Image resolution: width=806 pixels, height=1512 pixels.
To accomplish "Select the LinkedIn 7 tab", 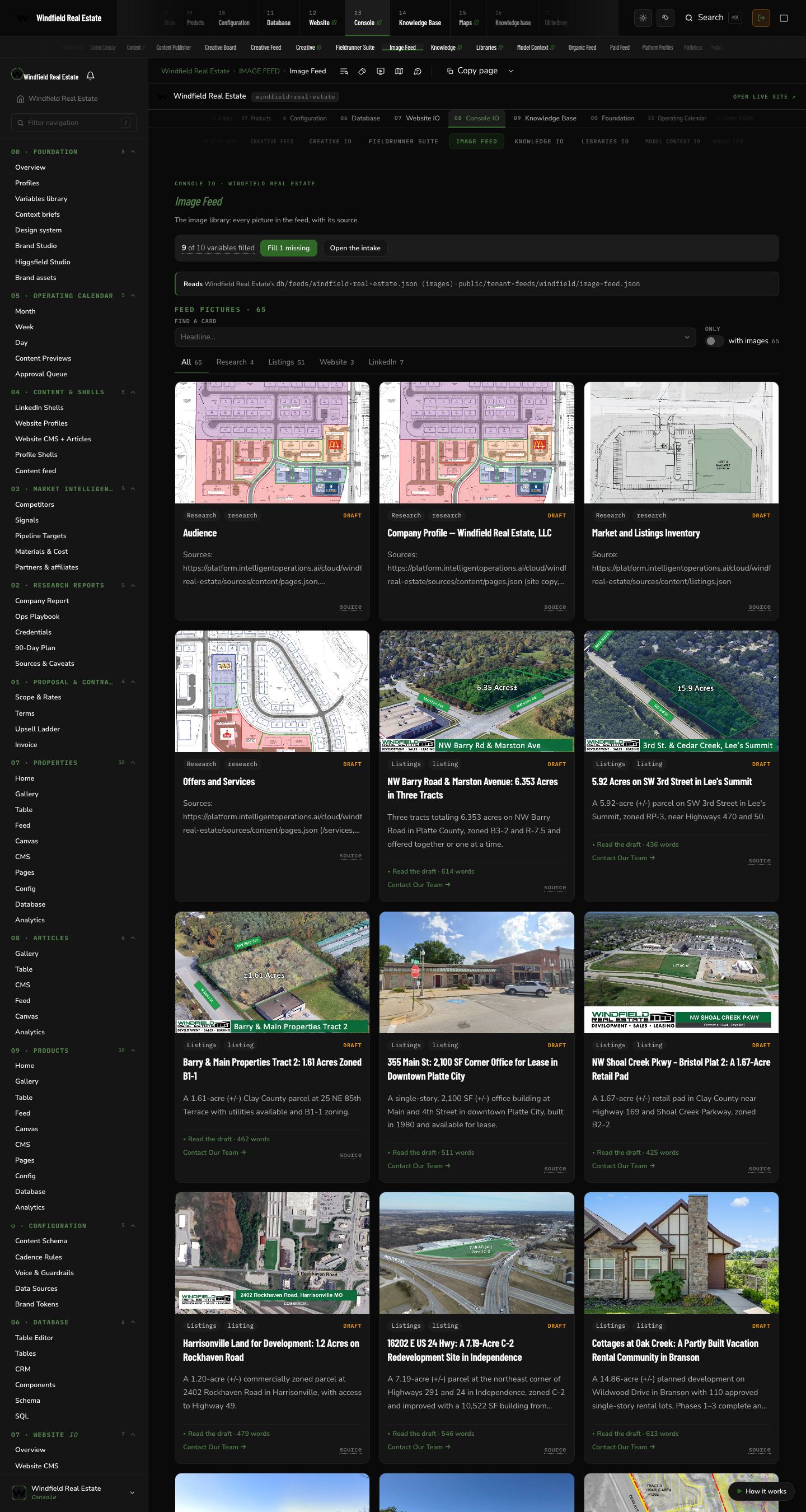I will (386, 362).
